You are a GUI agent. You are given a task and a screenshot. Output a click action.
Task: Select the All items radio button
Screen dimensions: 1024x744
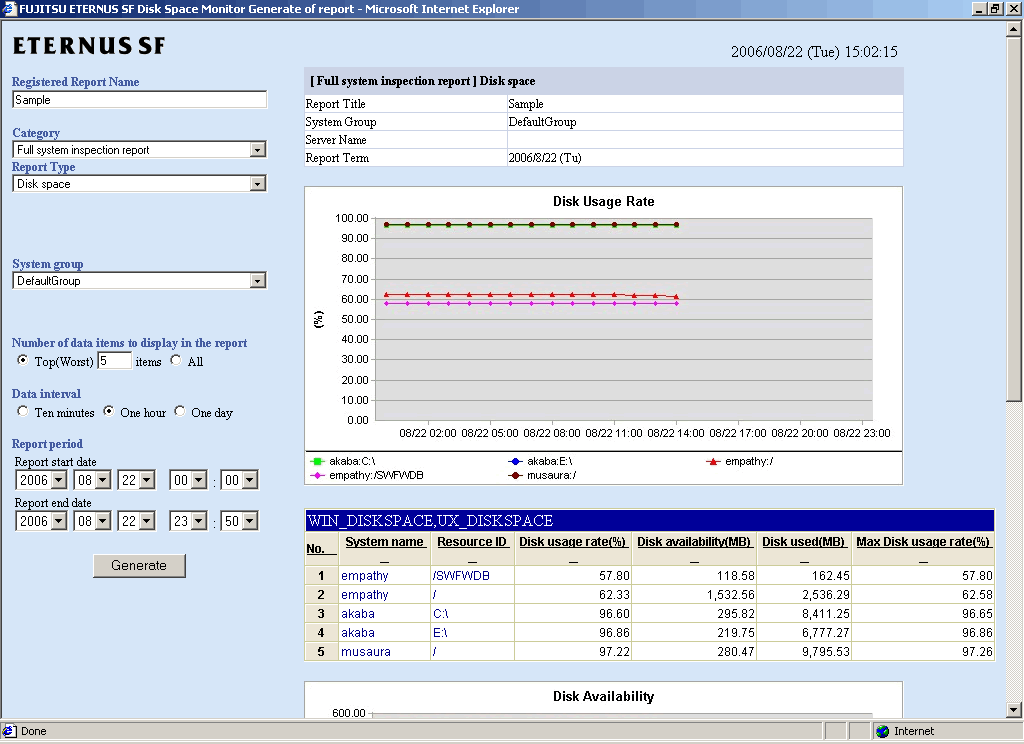176,360
